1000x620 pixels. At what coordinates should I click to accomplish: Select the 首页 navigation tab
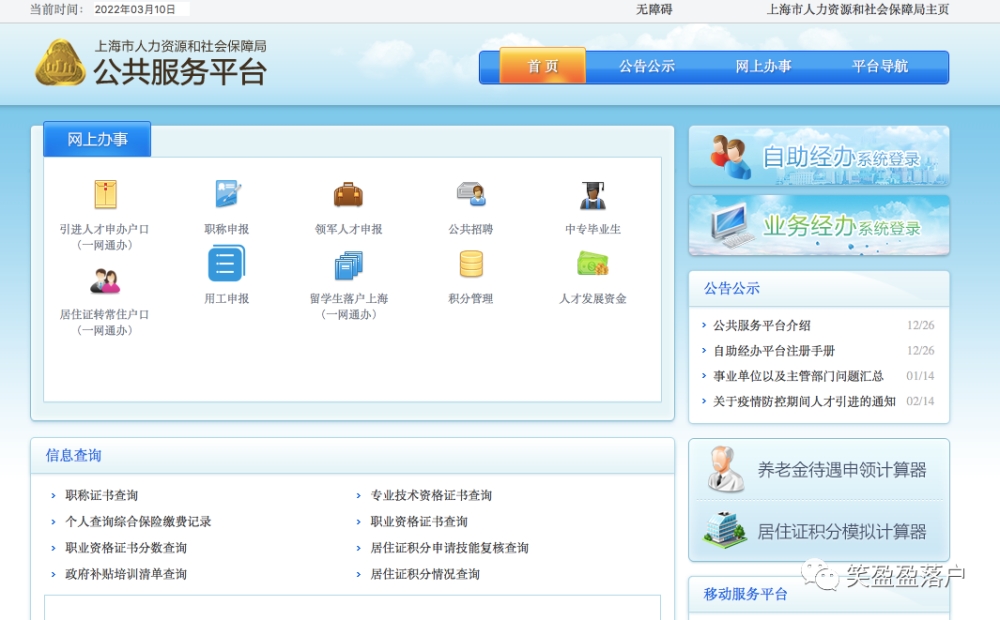[543, 66]
